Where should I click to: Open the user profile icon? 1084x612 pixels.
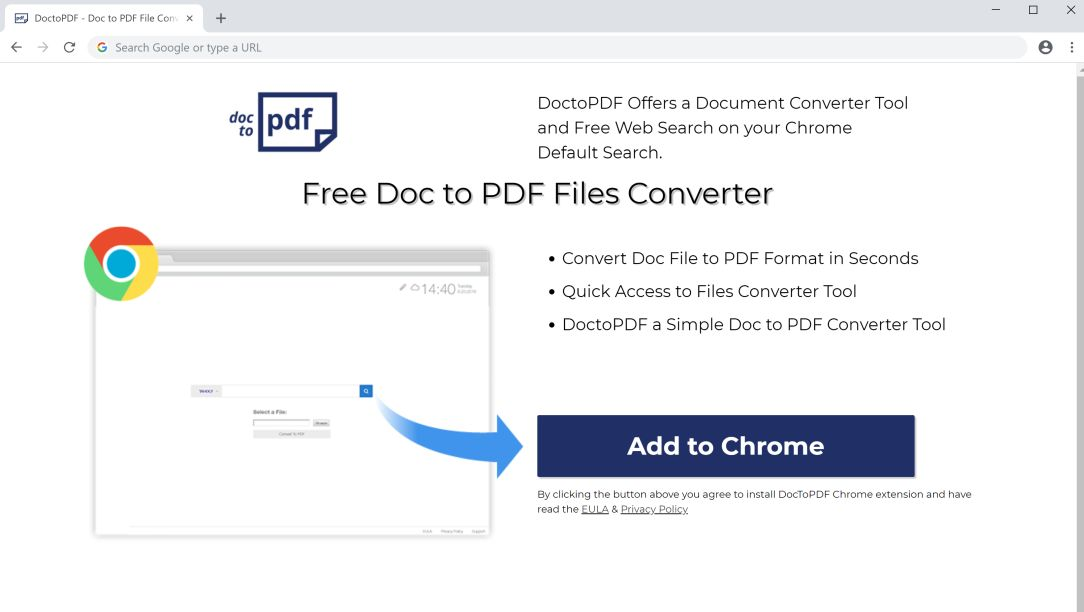(x=1045, y=47)
